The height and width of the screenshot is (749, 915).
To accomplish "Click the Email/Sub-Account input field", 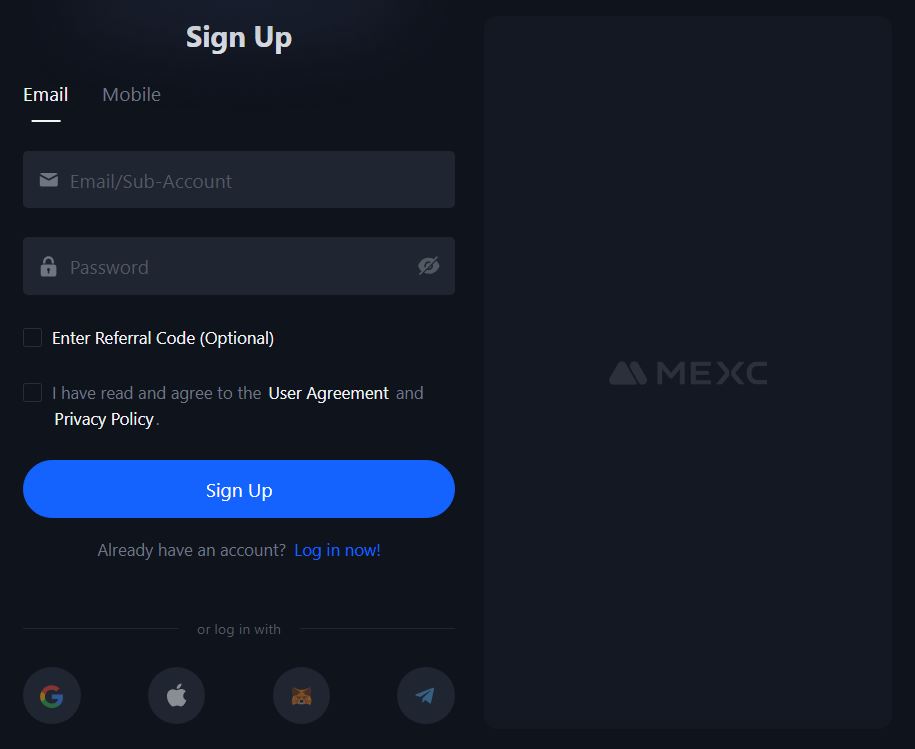I will 239,180.
